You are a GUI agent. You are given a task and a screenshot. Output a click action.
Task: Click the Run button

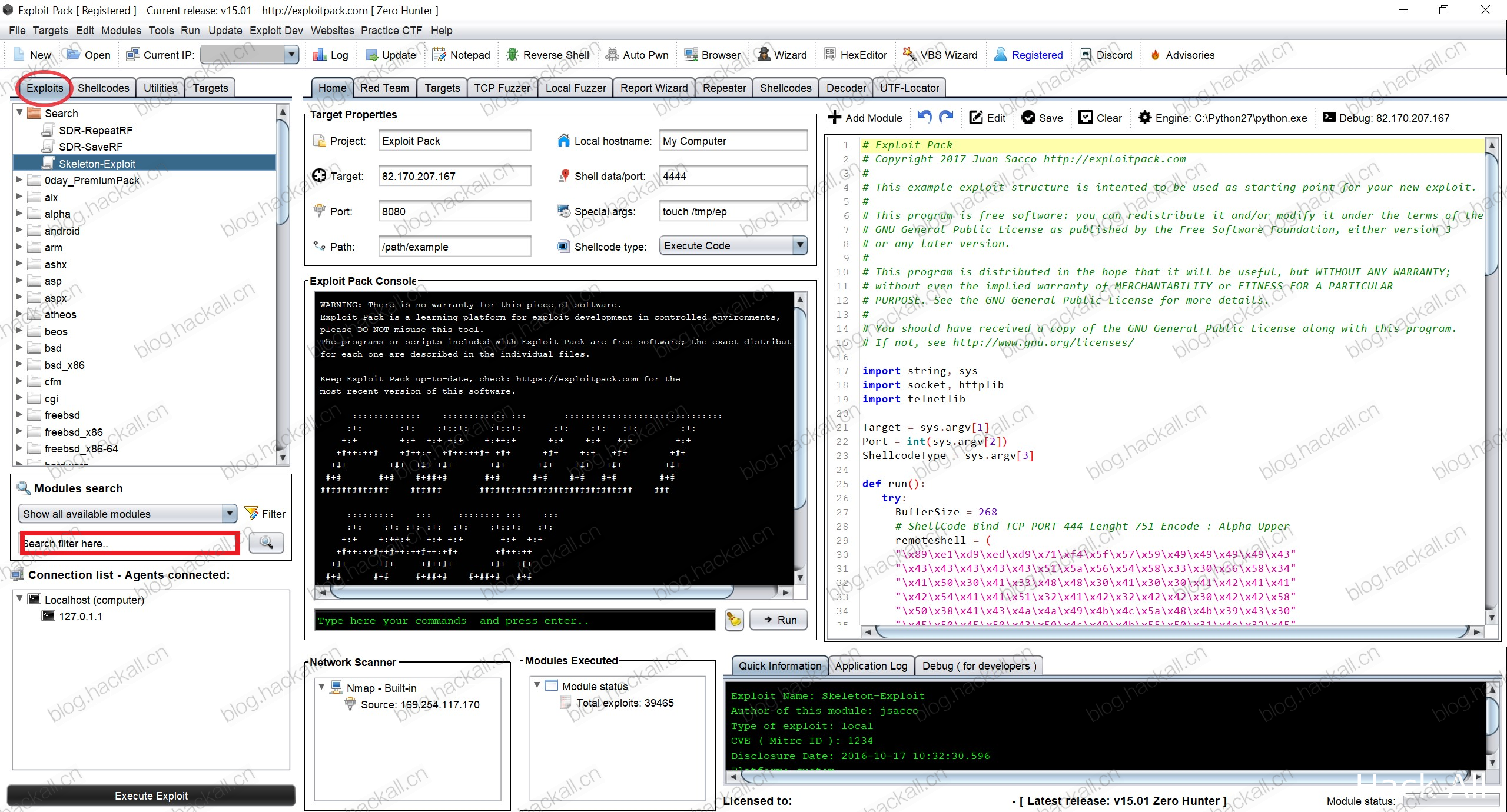(778, 620)
